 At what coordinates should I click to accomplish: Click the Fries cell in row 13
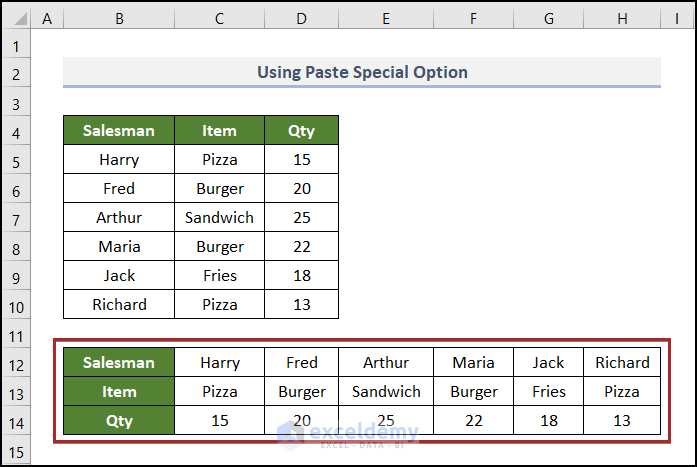(x=548, y=391)
